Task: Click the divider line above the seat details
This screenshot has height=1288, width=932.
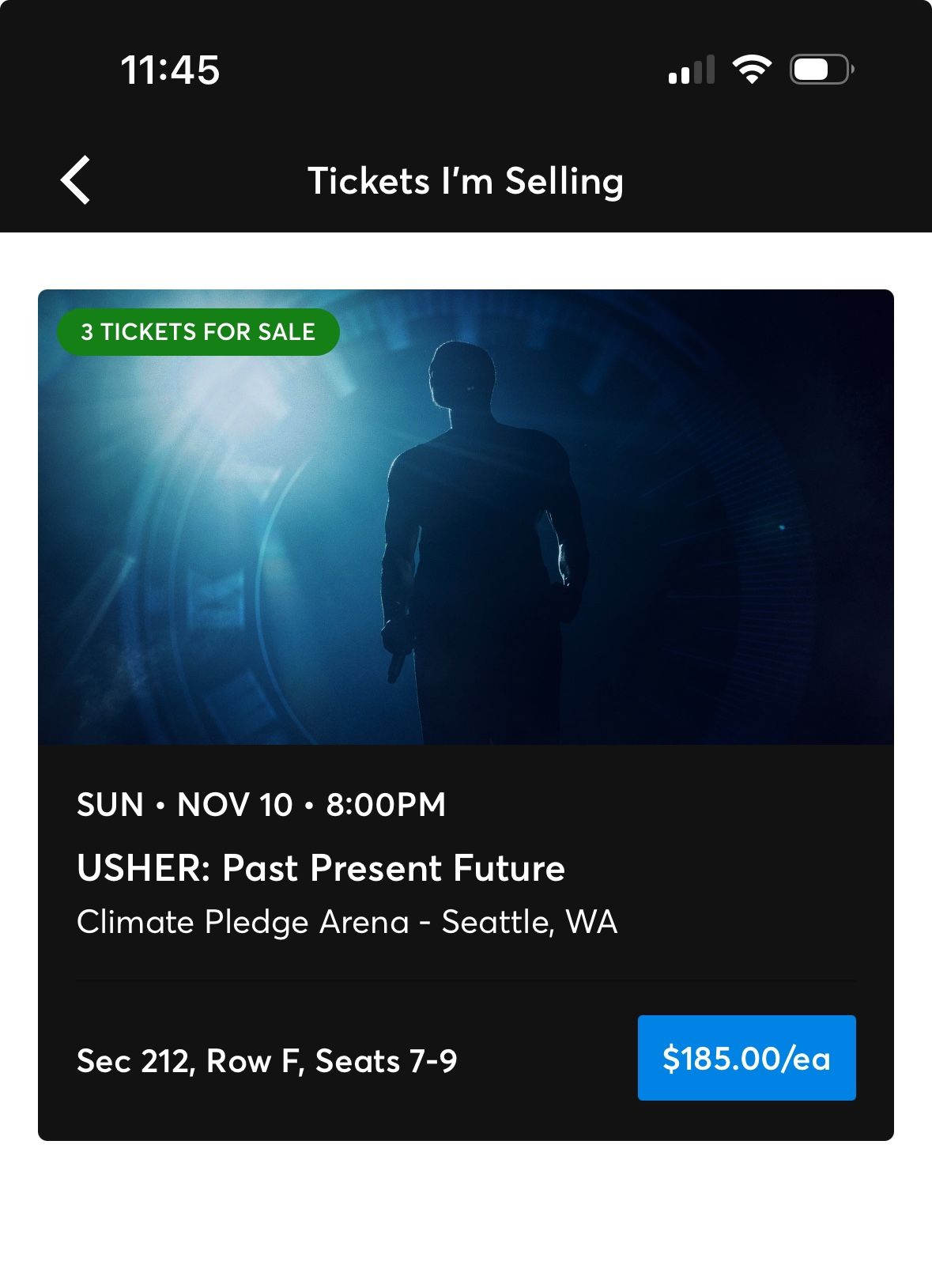Action: [466, 980]
